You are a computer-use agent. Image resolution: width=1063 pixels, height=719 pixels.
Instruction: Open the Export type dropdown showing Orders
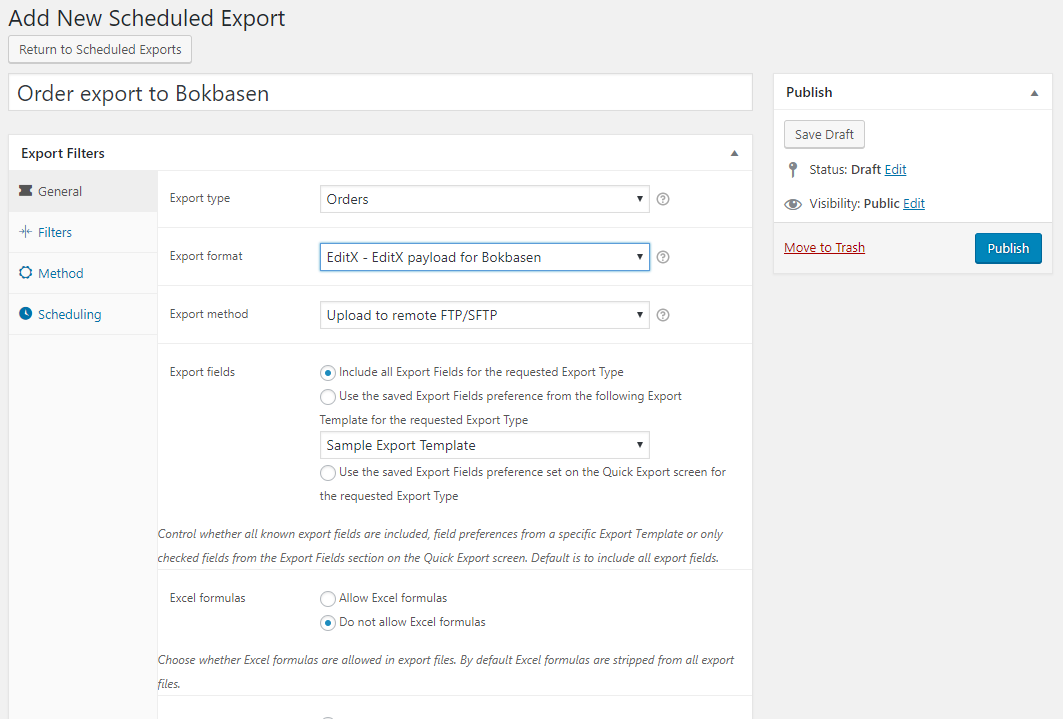pos(484,199)
